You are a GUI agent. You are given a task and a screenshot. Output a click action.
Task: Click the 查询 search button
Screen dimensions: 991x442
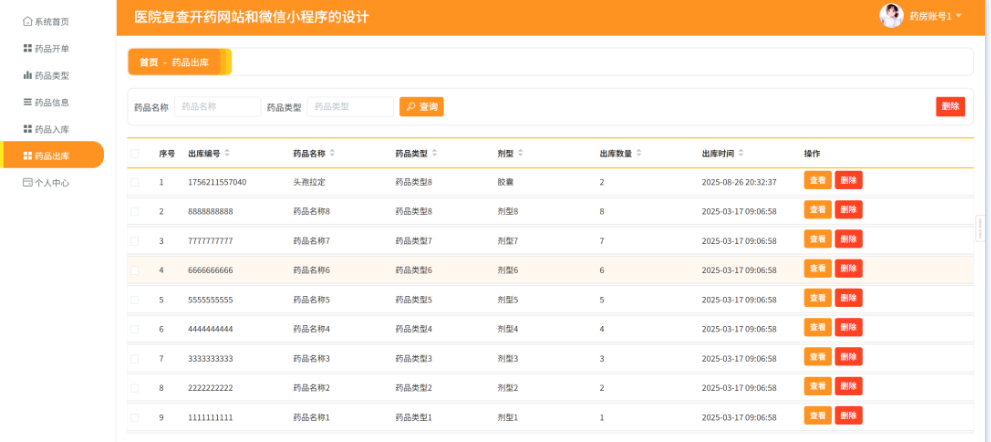pyautogui.click(x=422, y=107)
